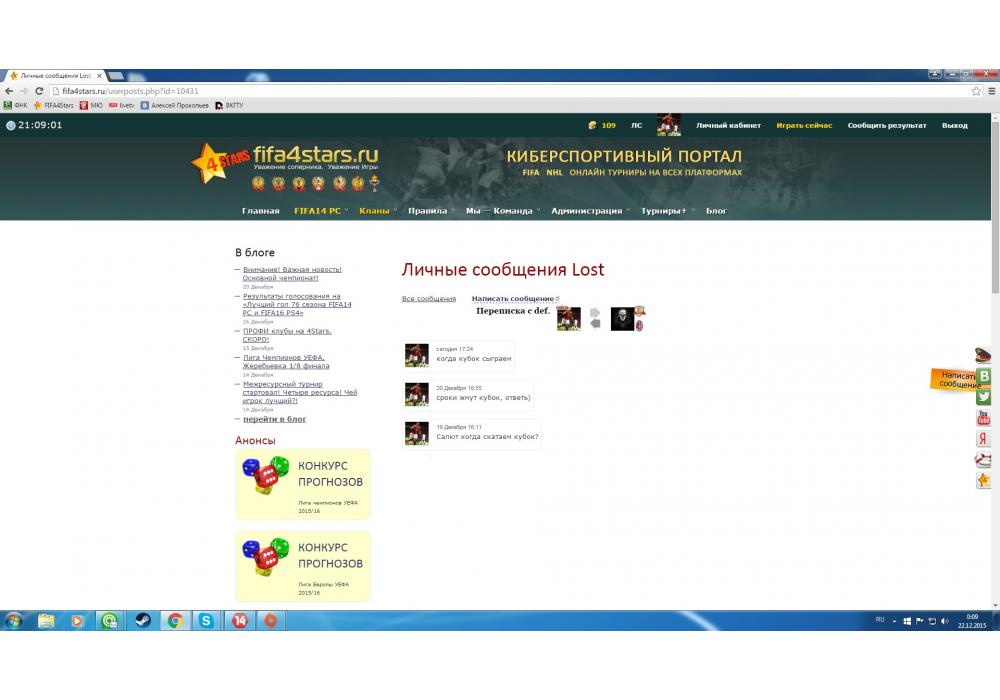Click the gray arrows between avatars
The width and height of the screenshot is (1000, 700).
[x=595, y=318]
